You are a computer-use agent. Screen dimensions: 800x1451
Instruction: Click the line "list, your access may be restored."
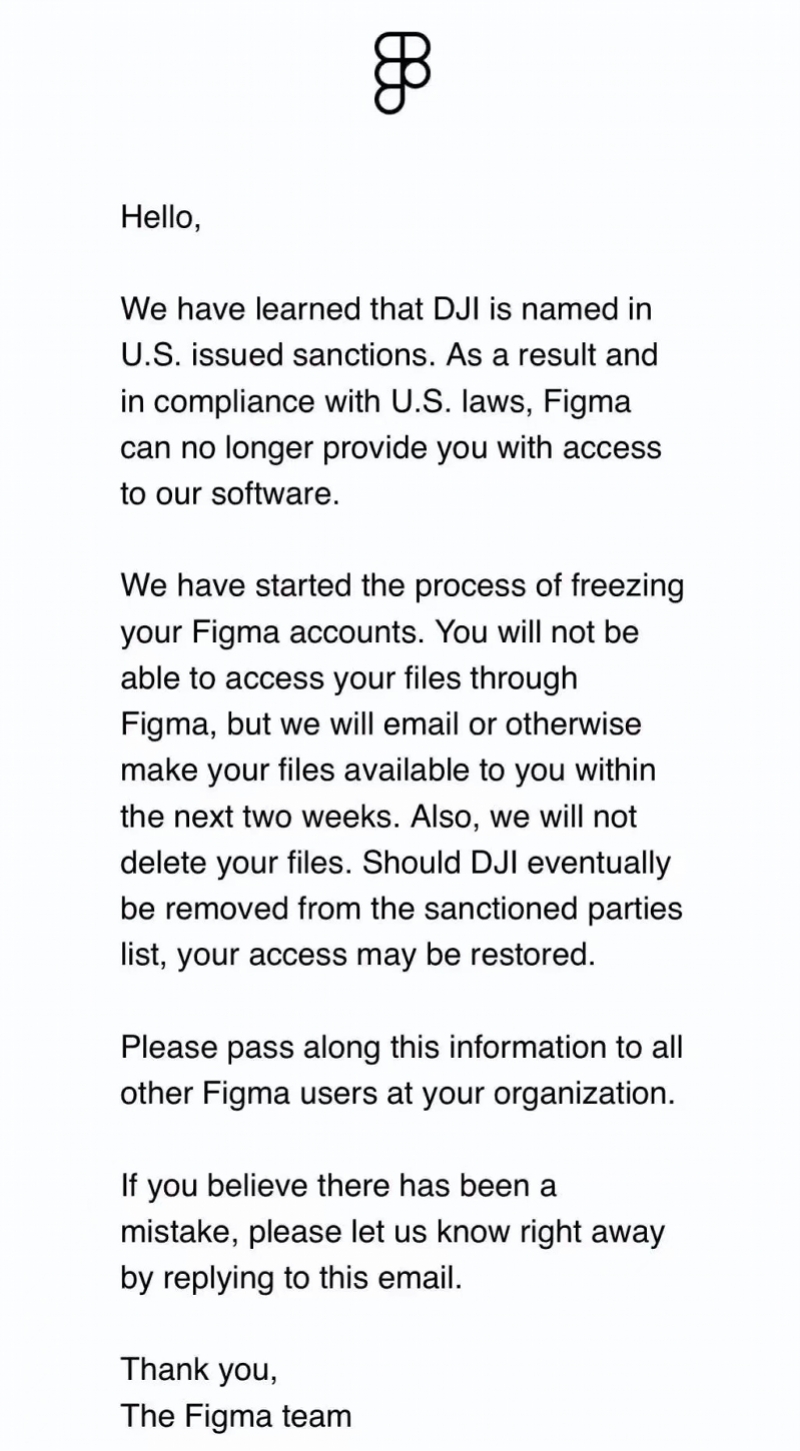(x=358, y=955)
